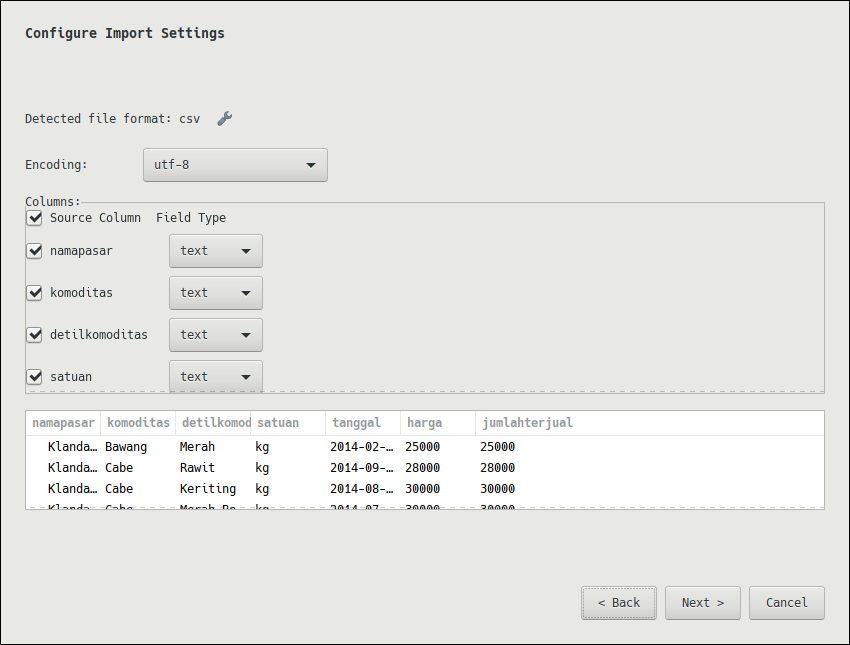Go back with the < Back button
Image resolution: width=850 pixels, height=645 pixels.
[x=619, y=603]
